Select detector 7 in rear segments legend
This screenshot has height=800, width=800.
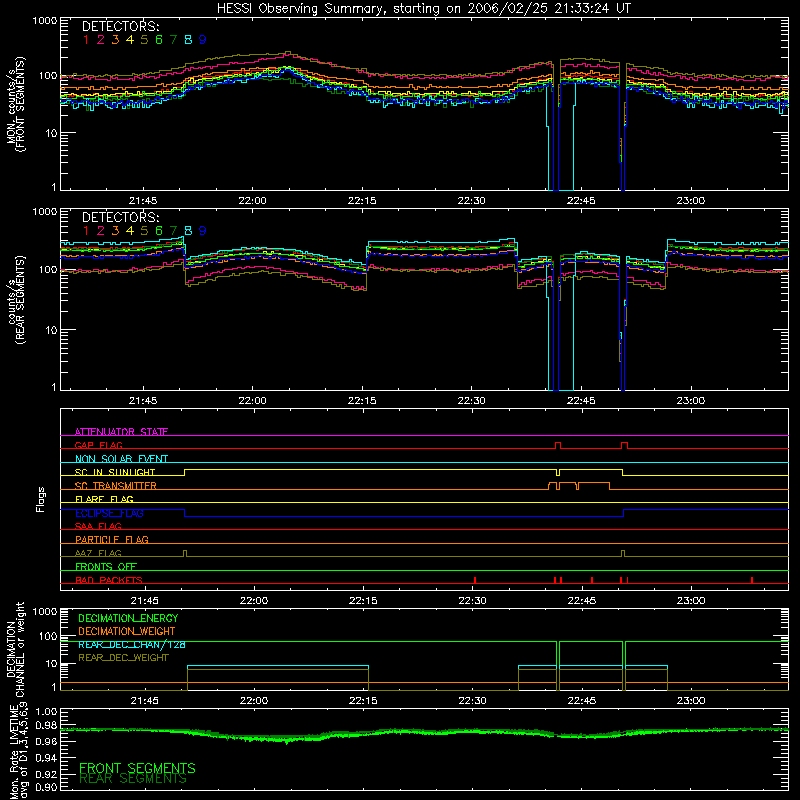173,231
